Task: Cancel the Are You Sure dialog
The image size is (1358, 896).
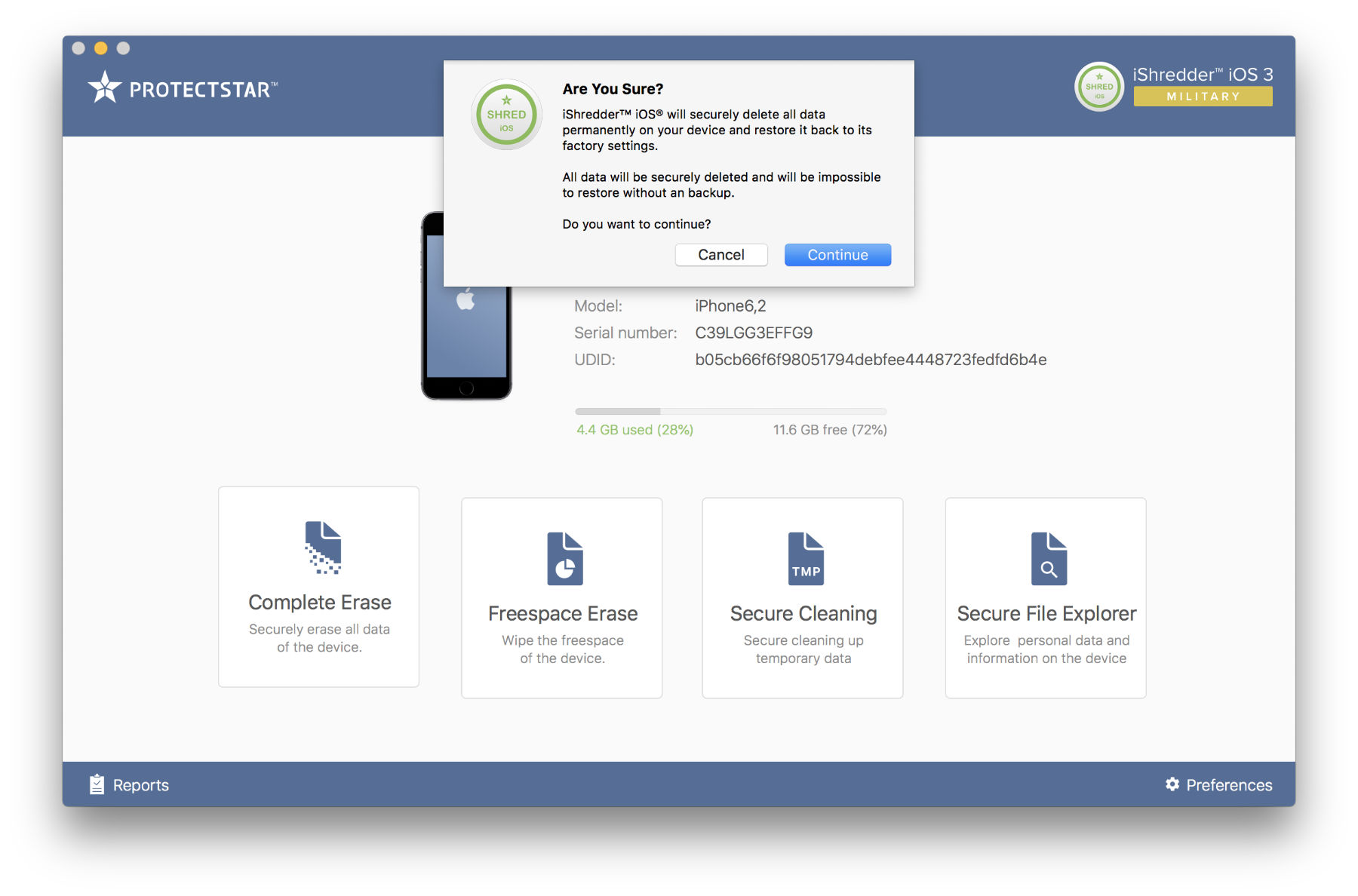Action: [x=721, y=255]
